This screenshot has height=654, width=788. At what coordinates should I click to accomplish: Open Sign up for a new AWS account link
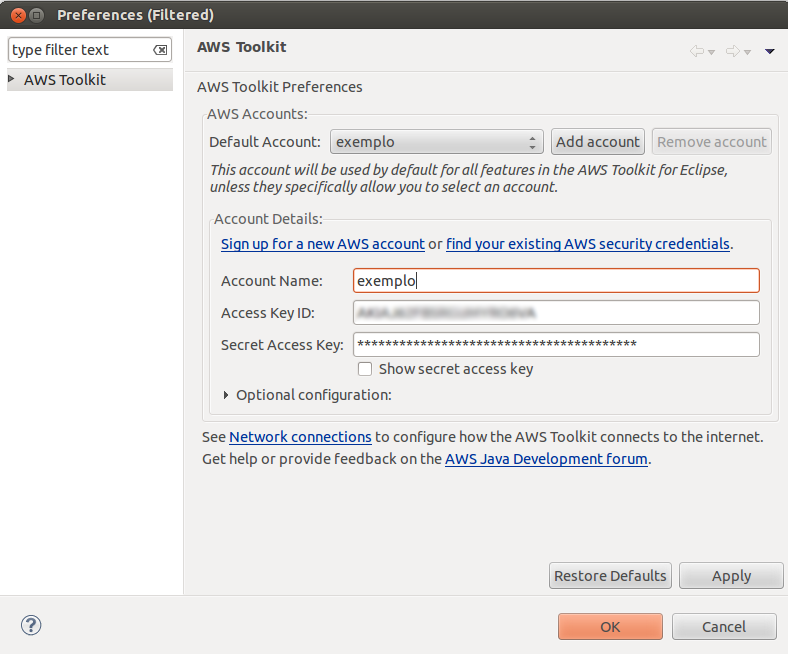tap(323, 244)
